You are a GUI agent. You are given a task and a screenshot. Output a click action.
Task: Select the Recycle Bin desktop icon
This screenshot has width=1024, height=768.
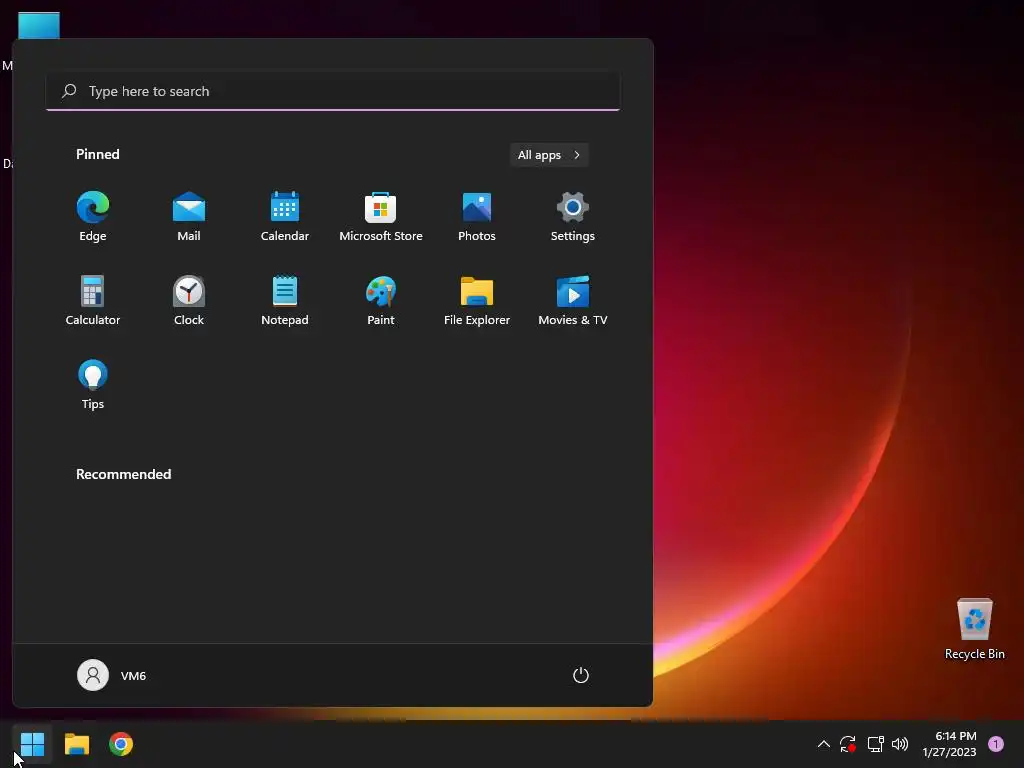[974, 630]
